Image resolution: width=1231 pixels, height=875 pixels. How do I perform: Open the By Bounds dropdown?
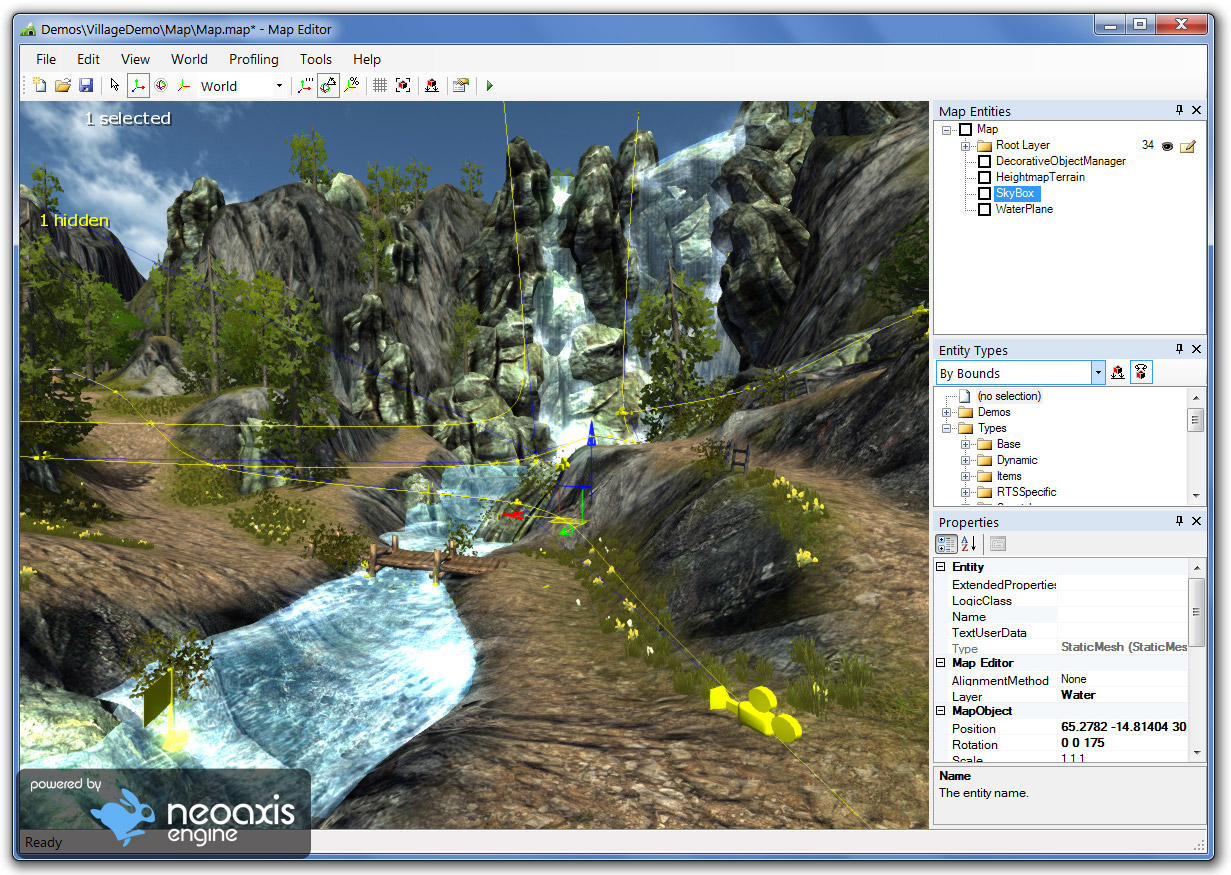(1096, 371)
